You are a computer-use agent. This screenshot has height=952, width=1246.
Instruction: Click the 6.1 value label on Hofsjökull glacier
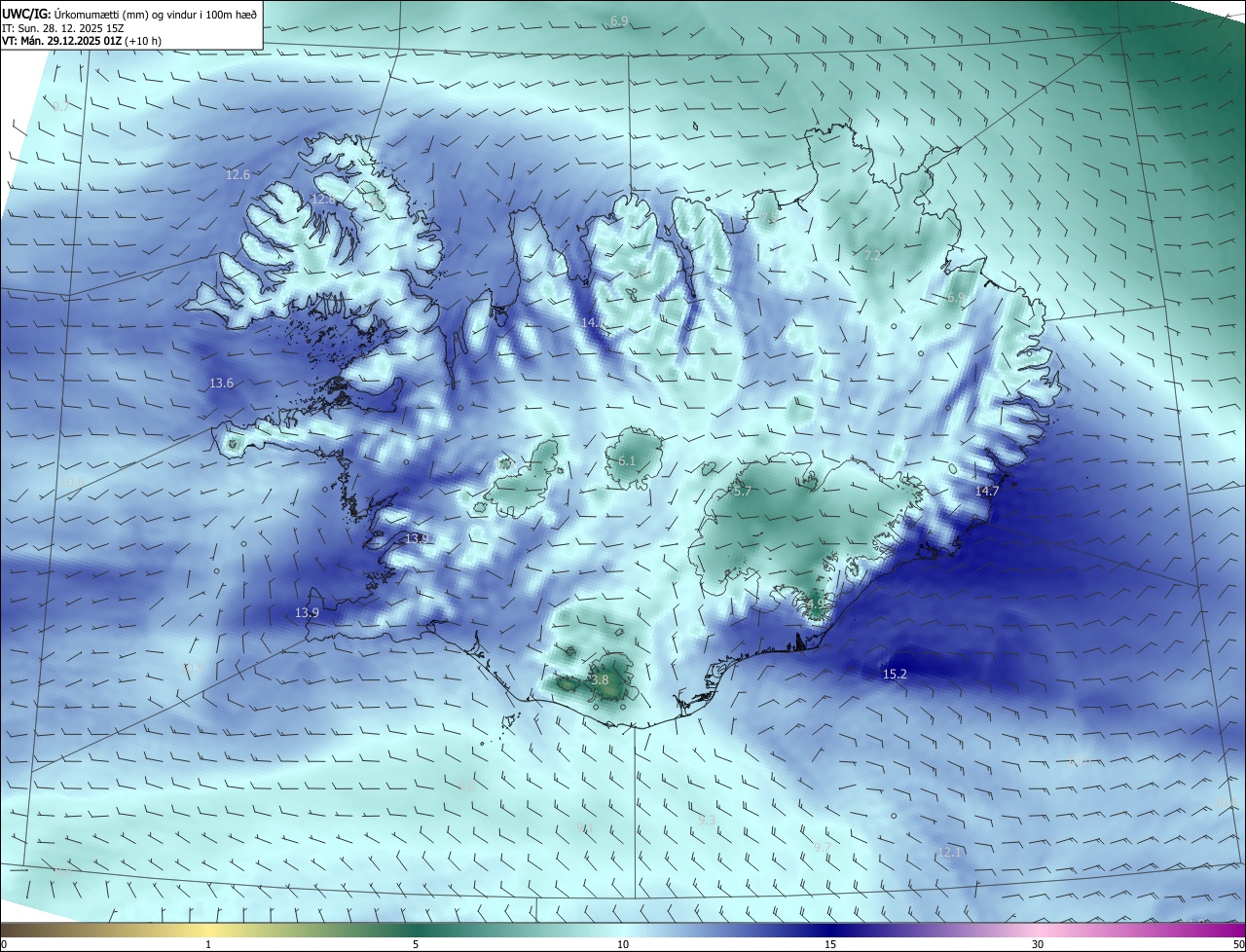pos(626,461)
